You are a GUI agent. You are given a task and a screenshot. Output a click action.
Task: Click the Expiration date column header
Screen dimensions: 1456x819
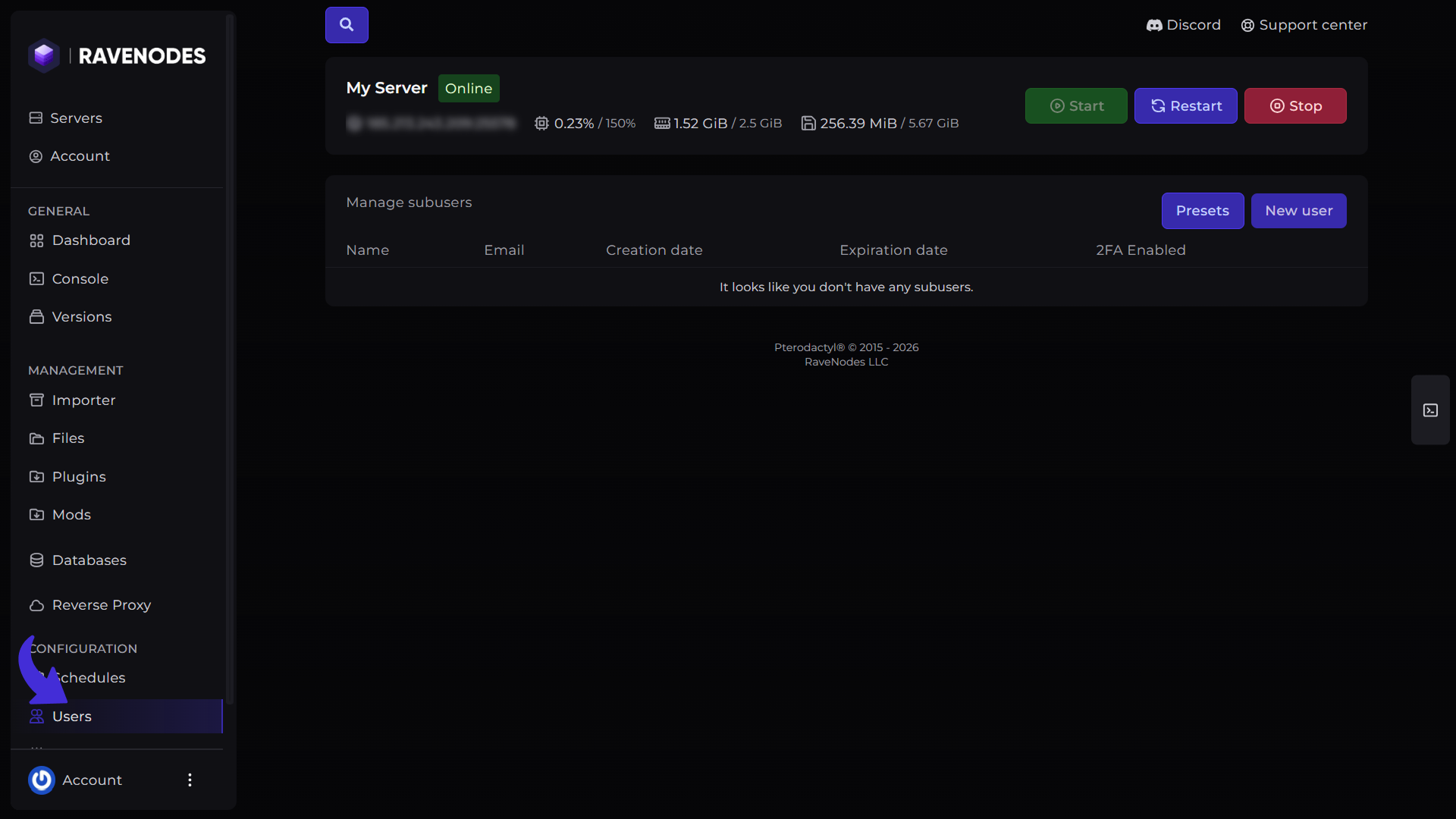pyautogui.click(x=893, y=250)
